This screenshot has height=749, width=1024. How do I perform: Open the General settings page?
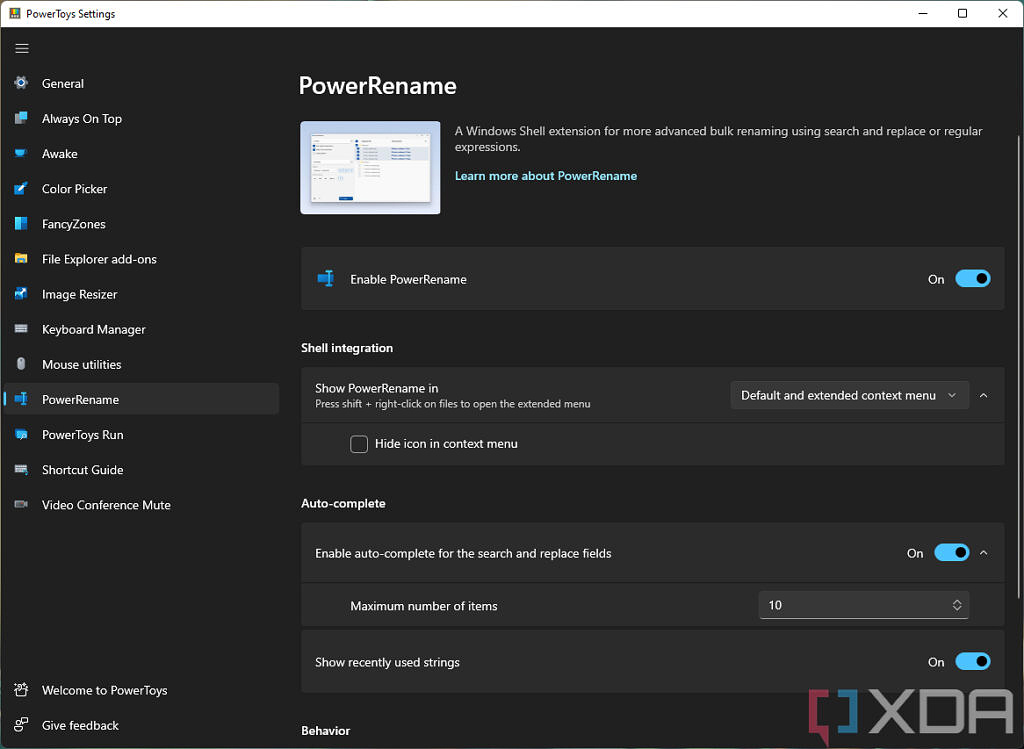click(63, 84)
